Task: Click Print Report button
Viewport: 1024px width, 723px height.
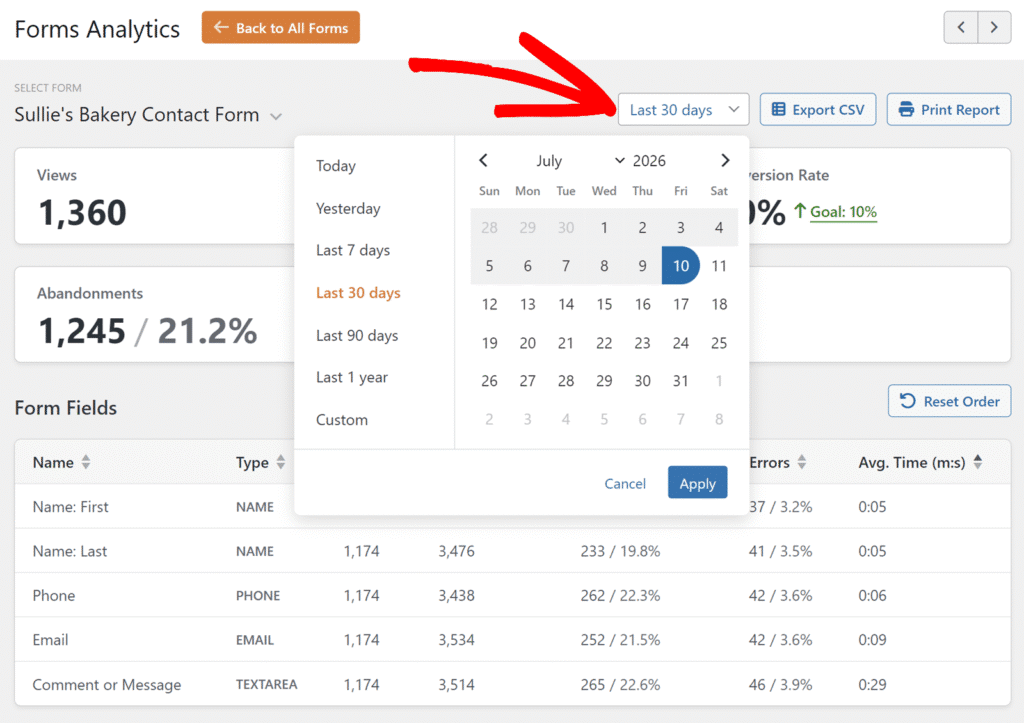Action: [948, 110]
